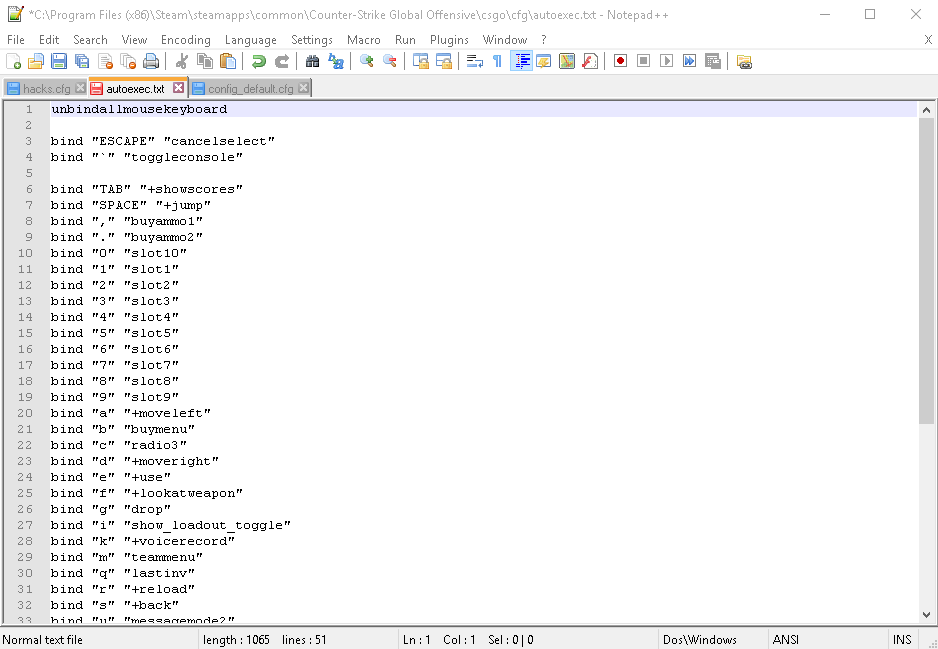This screenshot has height=649, width=938.
Task: Start macro recording
Action: click(620, 61)
